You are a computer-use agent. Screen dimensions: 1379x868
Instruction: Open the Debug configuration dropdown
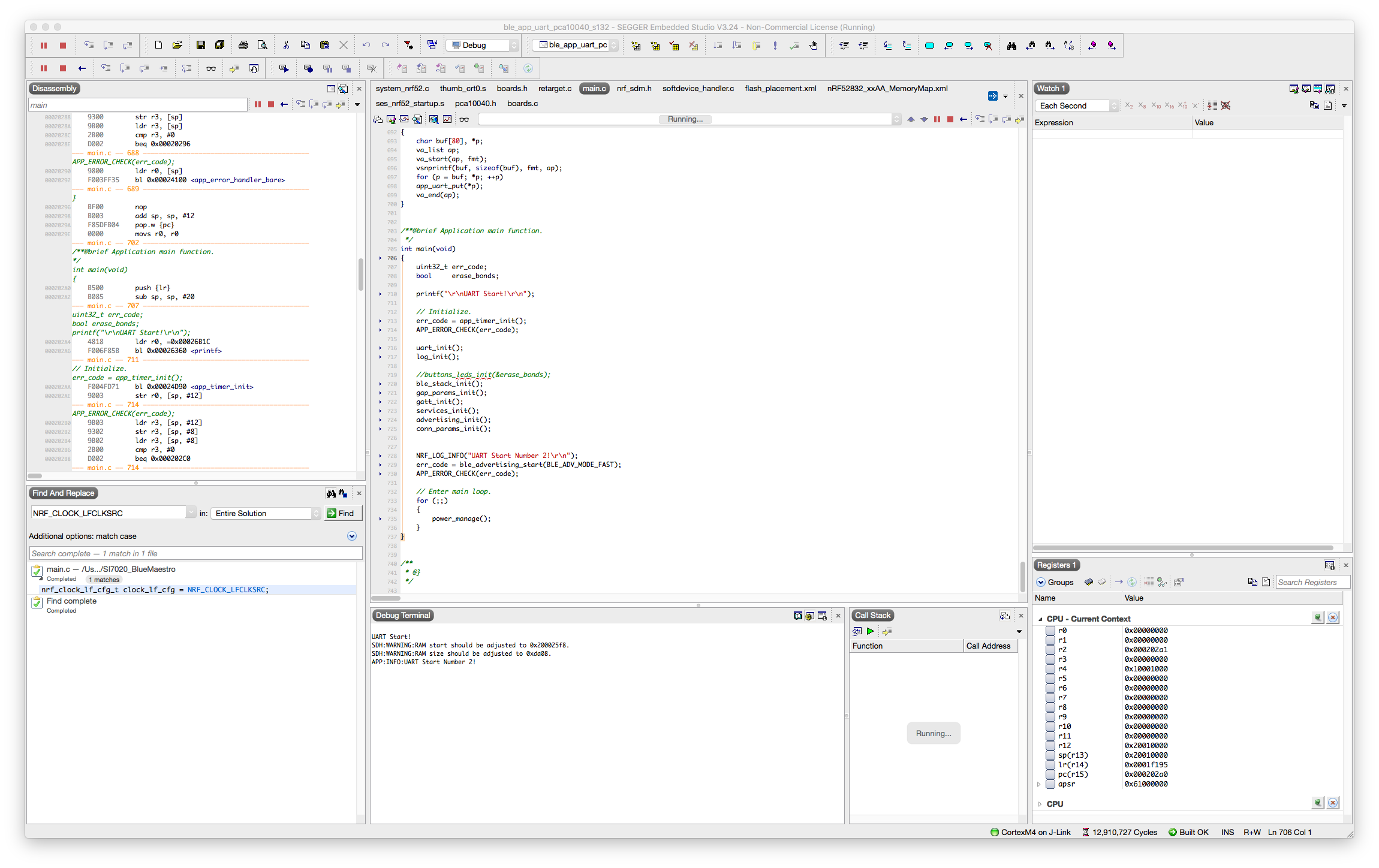point(483,45)
